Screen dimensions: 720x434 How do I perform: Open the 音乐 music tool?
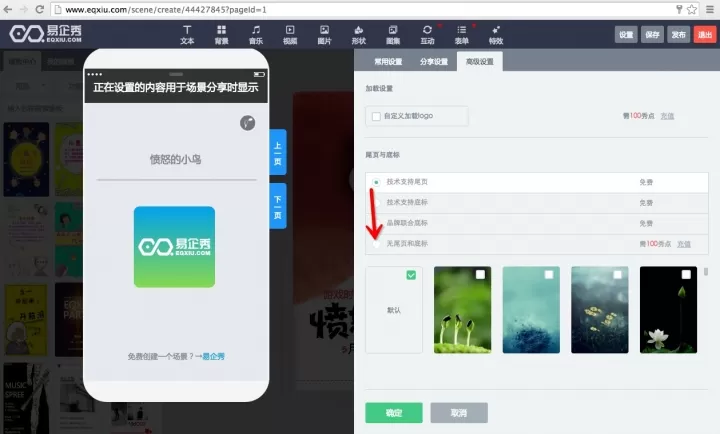[256, 35]
